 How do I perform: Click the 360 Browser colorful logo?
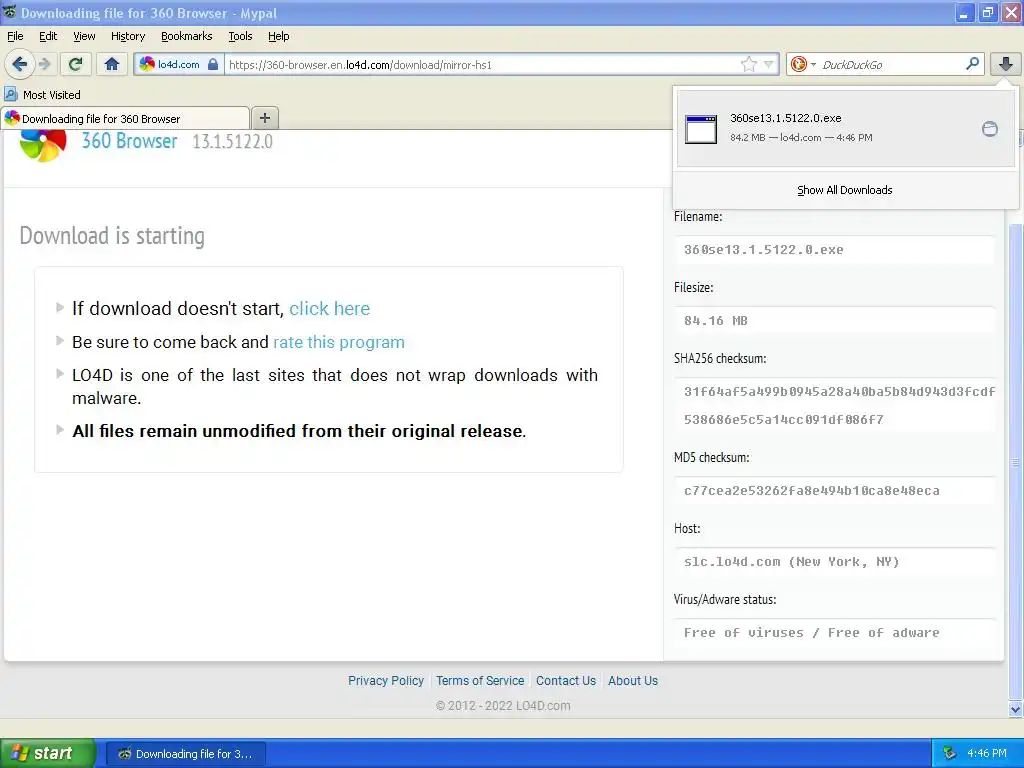tap(43, 146)
